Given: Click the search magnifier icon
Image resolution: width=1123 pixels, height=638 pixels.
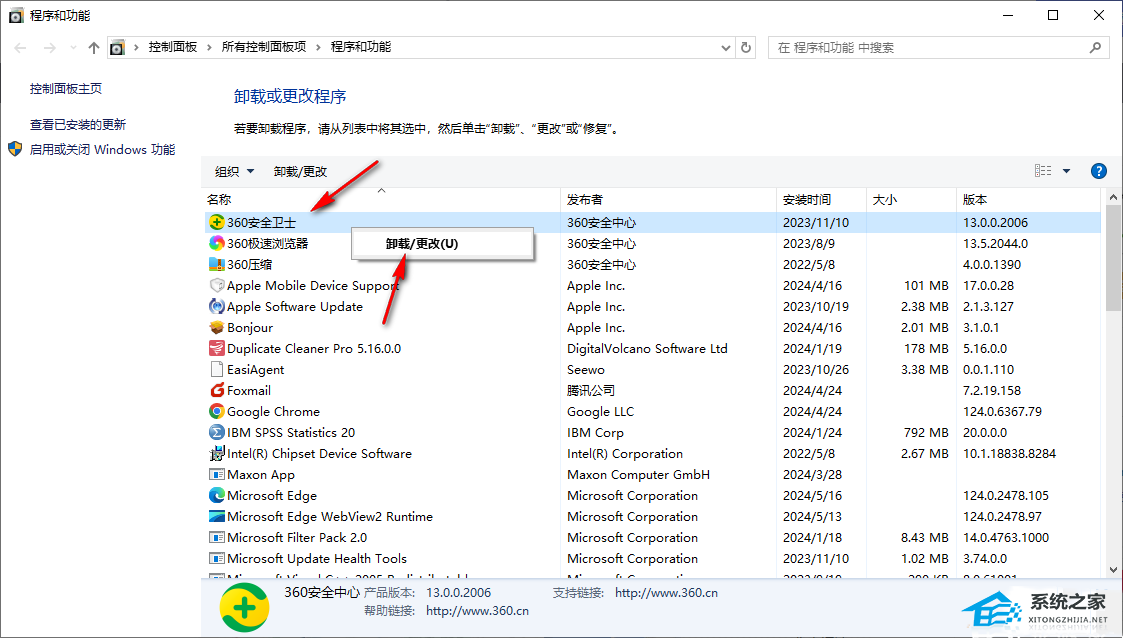Looking at the screenshot, I should (1095, 47).
